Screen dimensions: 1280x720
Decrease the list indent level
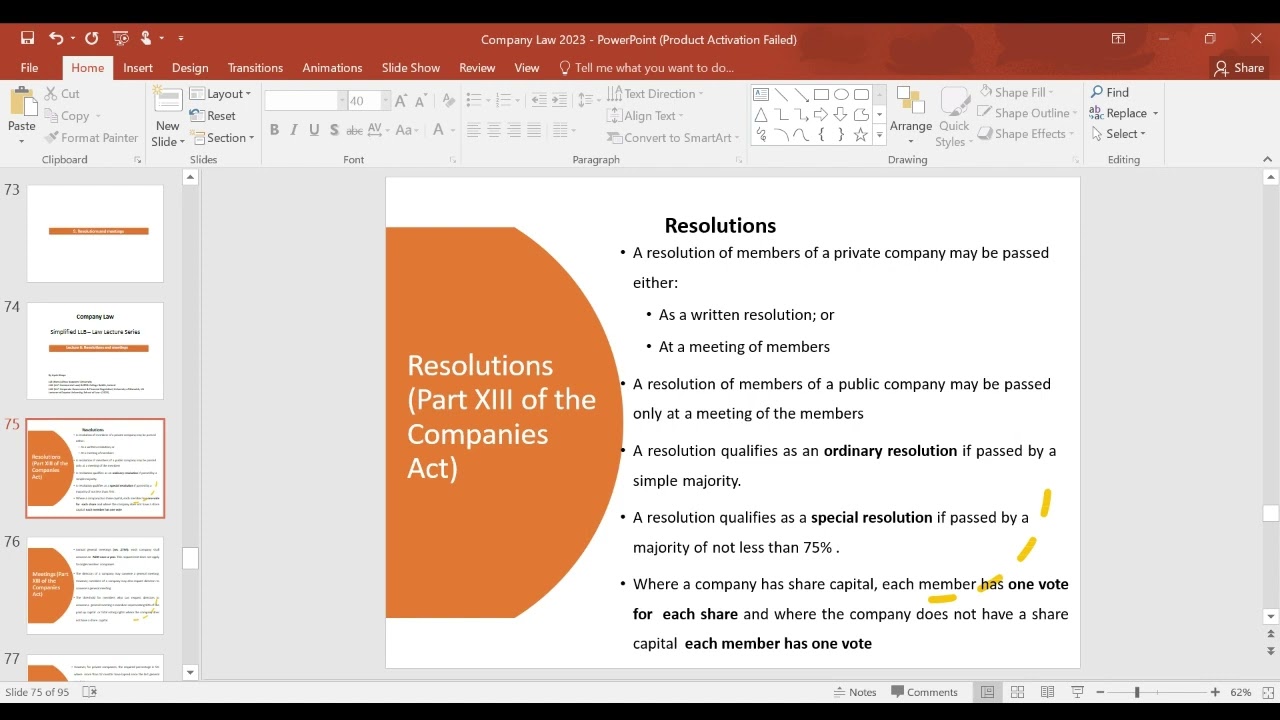pos(539,100)
